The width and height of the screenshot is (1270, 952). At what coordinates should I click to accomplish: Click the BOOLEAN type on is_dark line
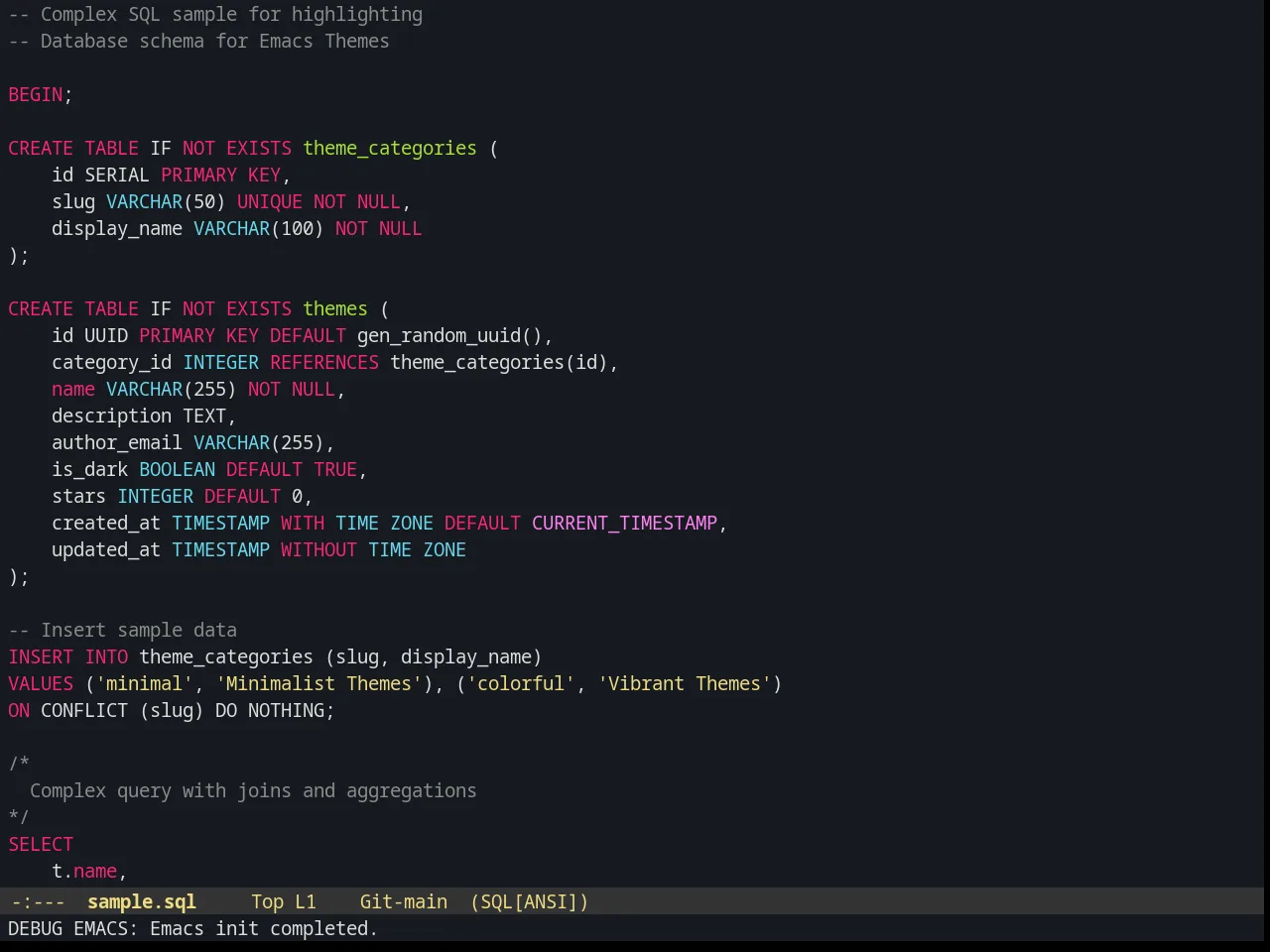pyautogui.click(x=177, y=469)
